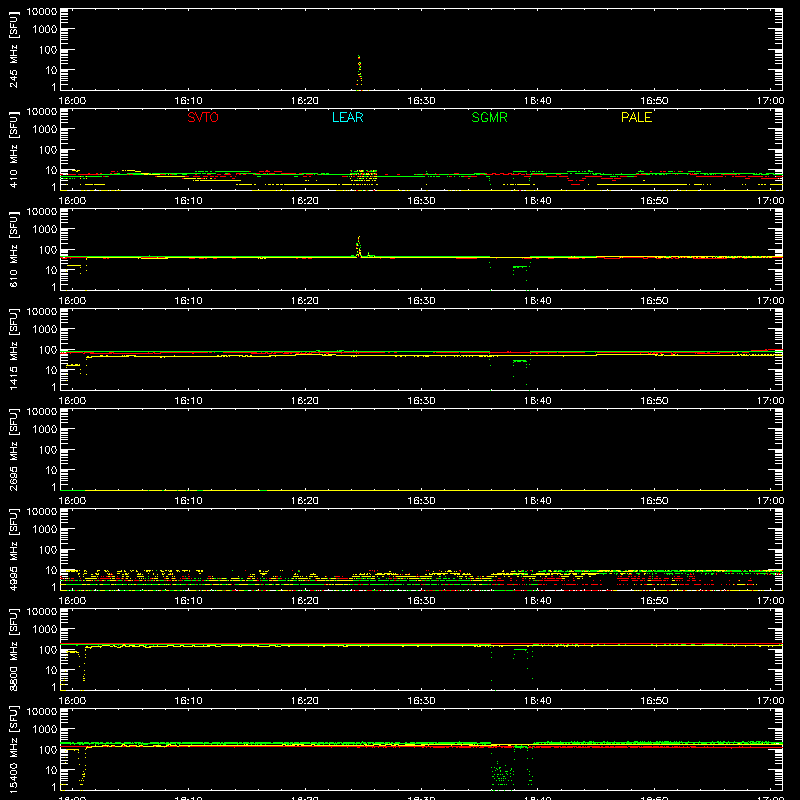Click the 10000 tick label of 15400 MHz panel
The width and height of the screenshot is (800, 800).
tap(42, 712)
